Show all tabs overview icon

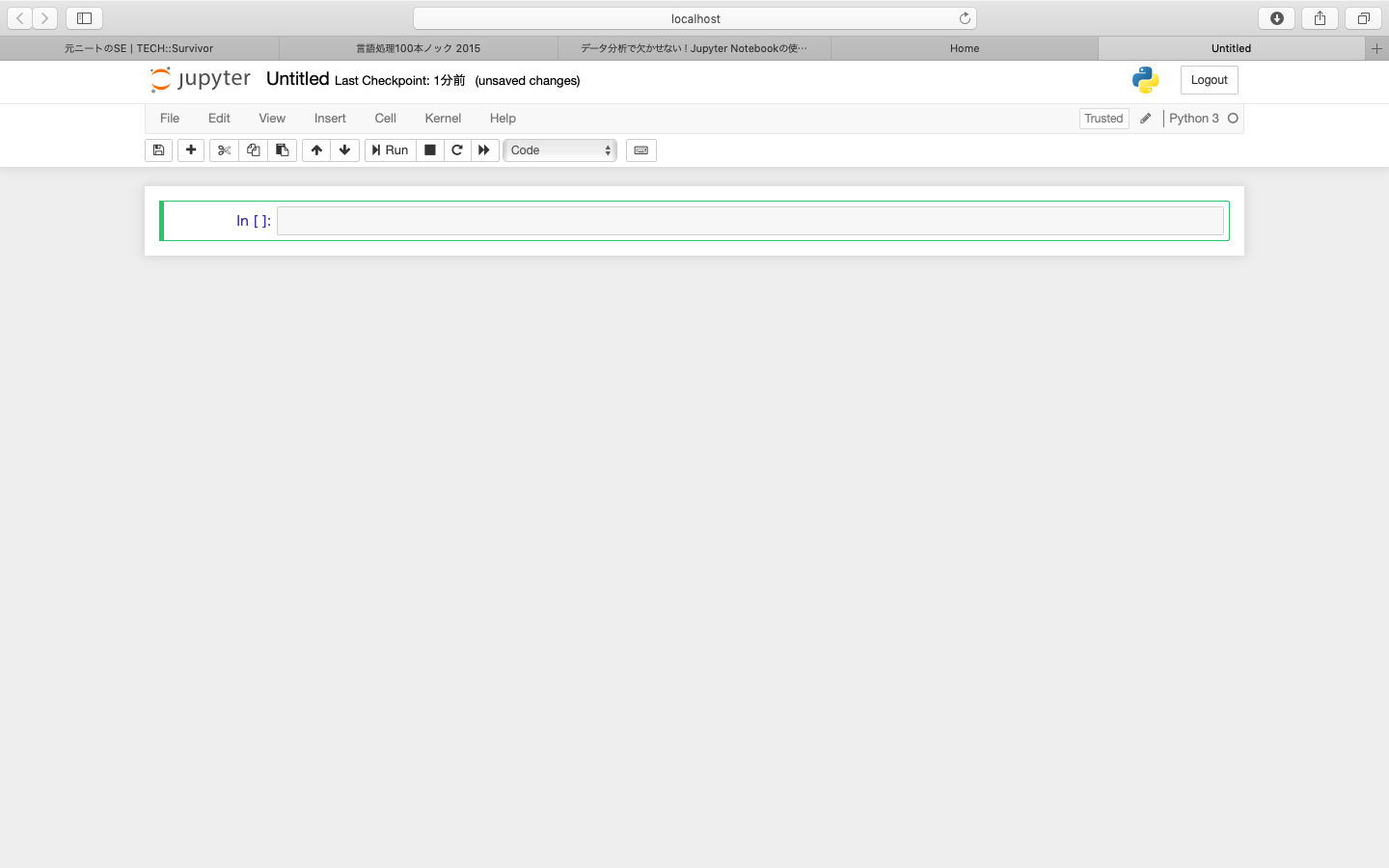tap(1363, 18)
